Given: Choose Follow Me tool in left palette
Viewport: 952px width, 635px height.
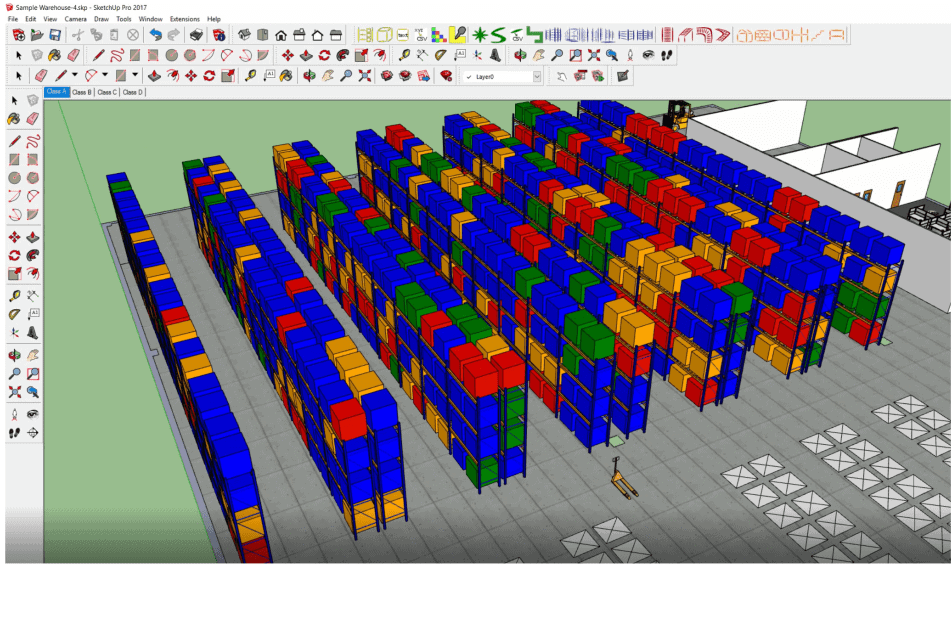Looking at the screenshot, I should click(33, 255).
